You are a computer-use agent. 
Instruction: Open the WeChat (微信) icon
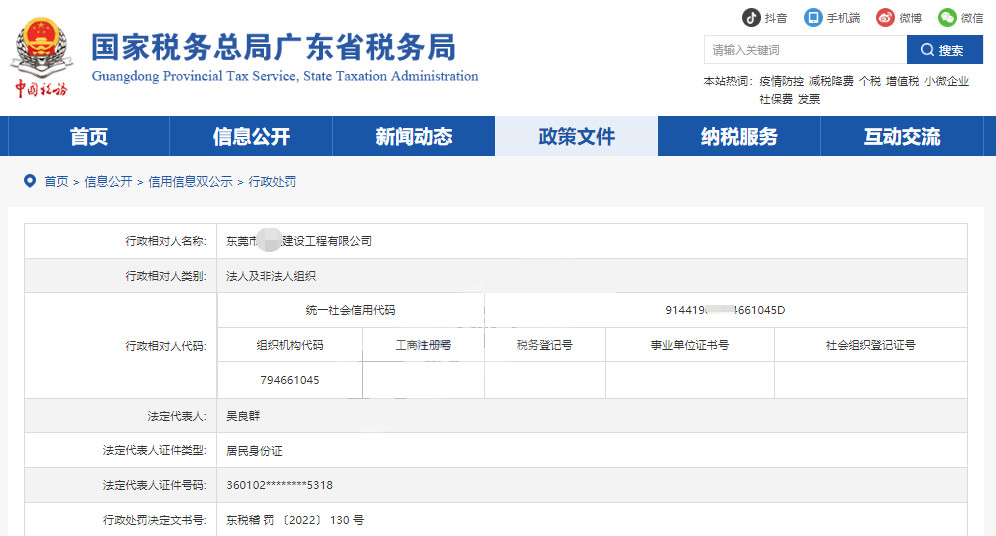click(947, 18)
